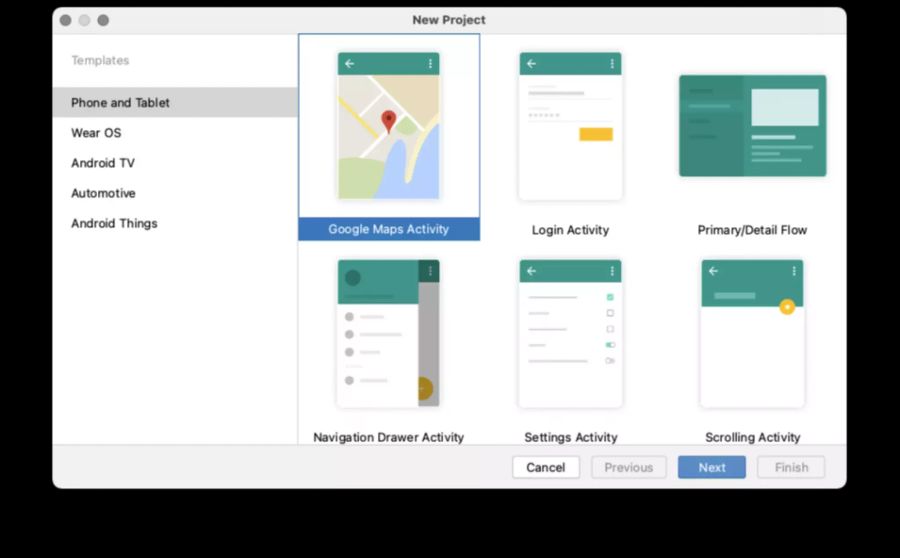Click the Primary/Detail Flow label
This screenshot has width=900, height=558.
tap(752, 230)
